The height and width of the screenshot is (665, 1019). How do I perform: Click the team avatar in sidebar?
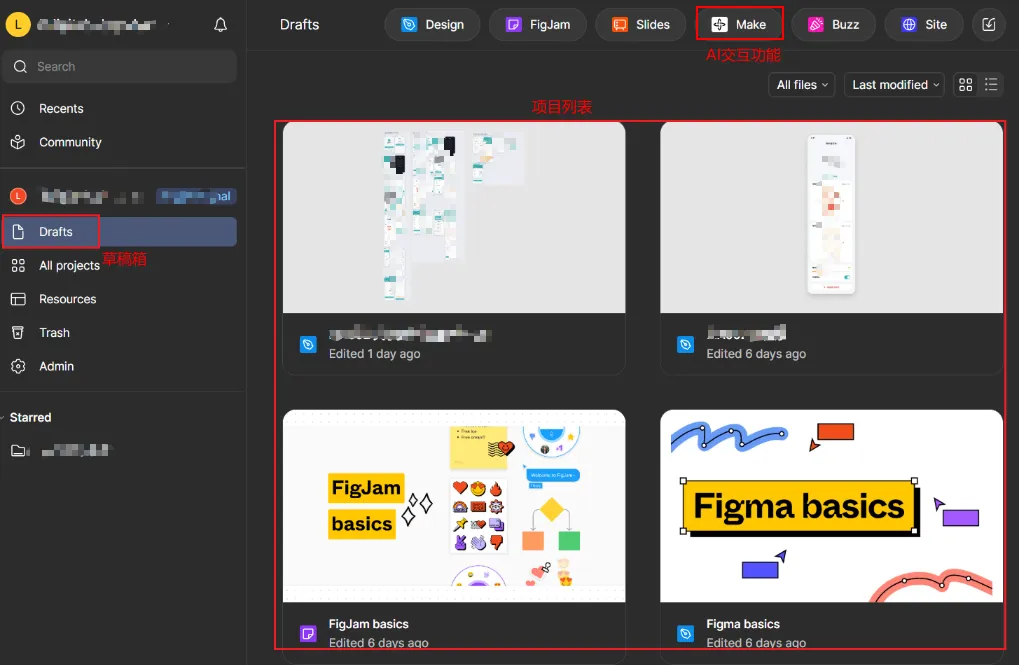click(x=18, y=196)
